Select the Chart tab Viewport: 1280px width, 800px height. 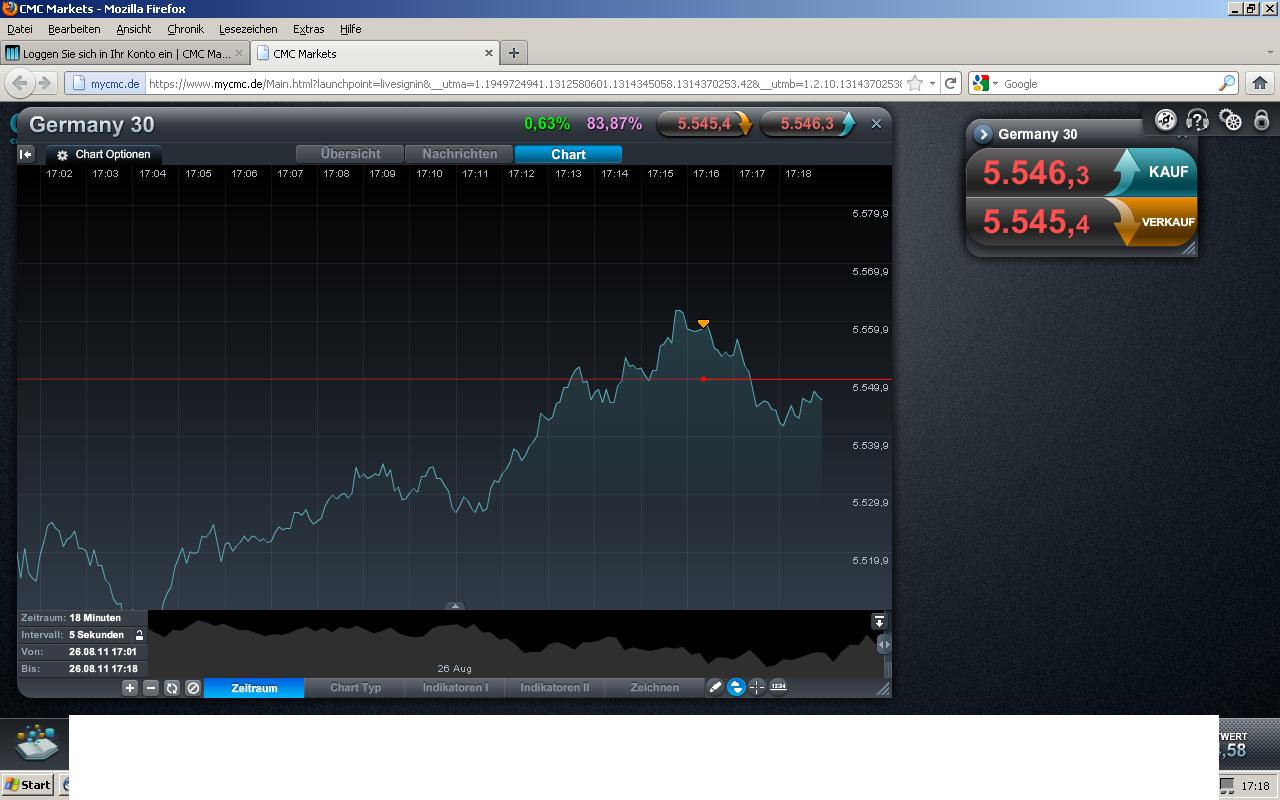(x=568, y=154)
